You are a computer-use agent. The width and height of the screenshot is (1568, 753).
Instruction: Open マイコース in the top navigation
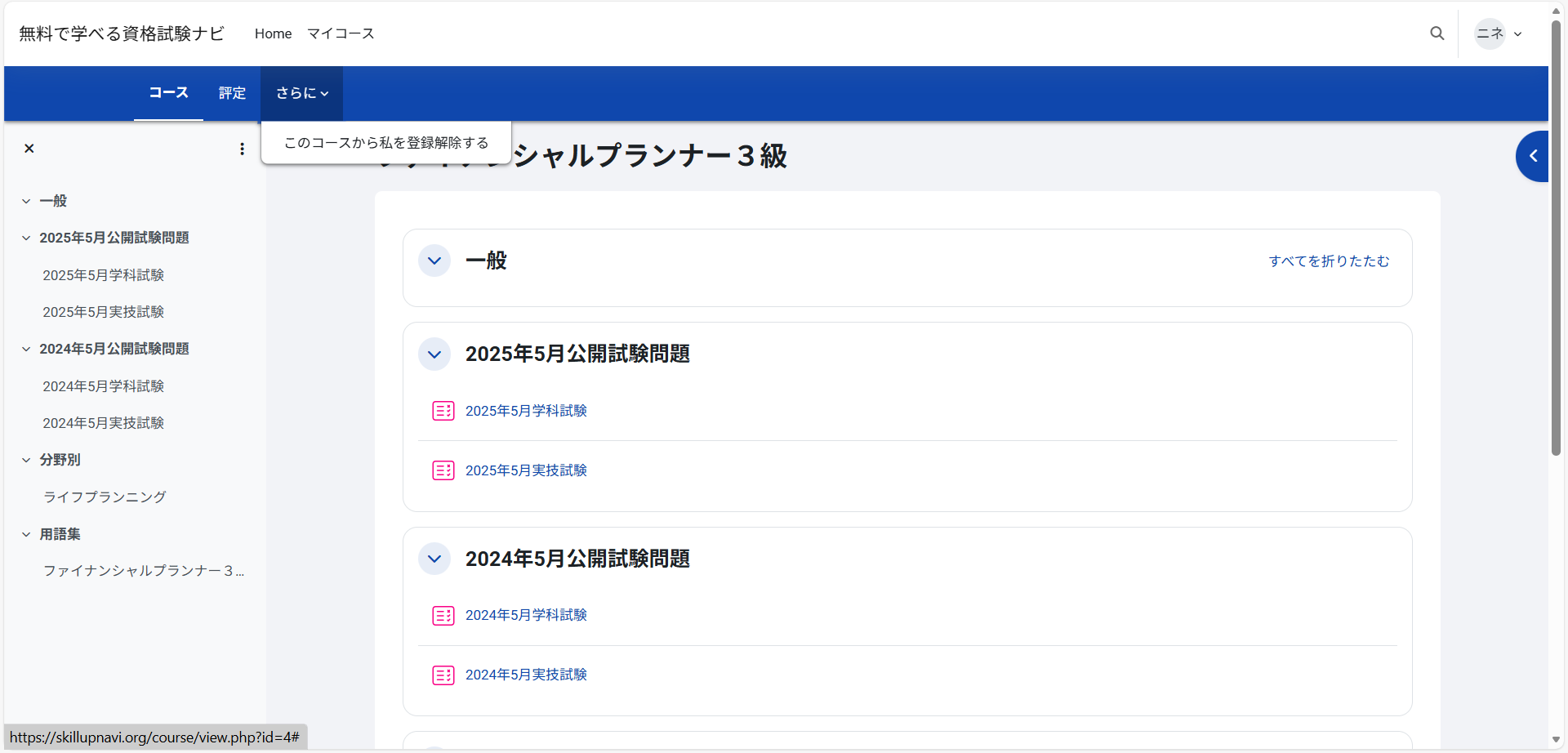coord(341,33)
